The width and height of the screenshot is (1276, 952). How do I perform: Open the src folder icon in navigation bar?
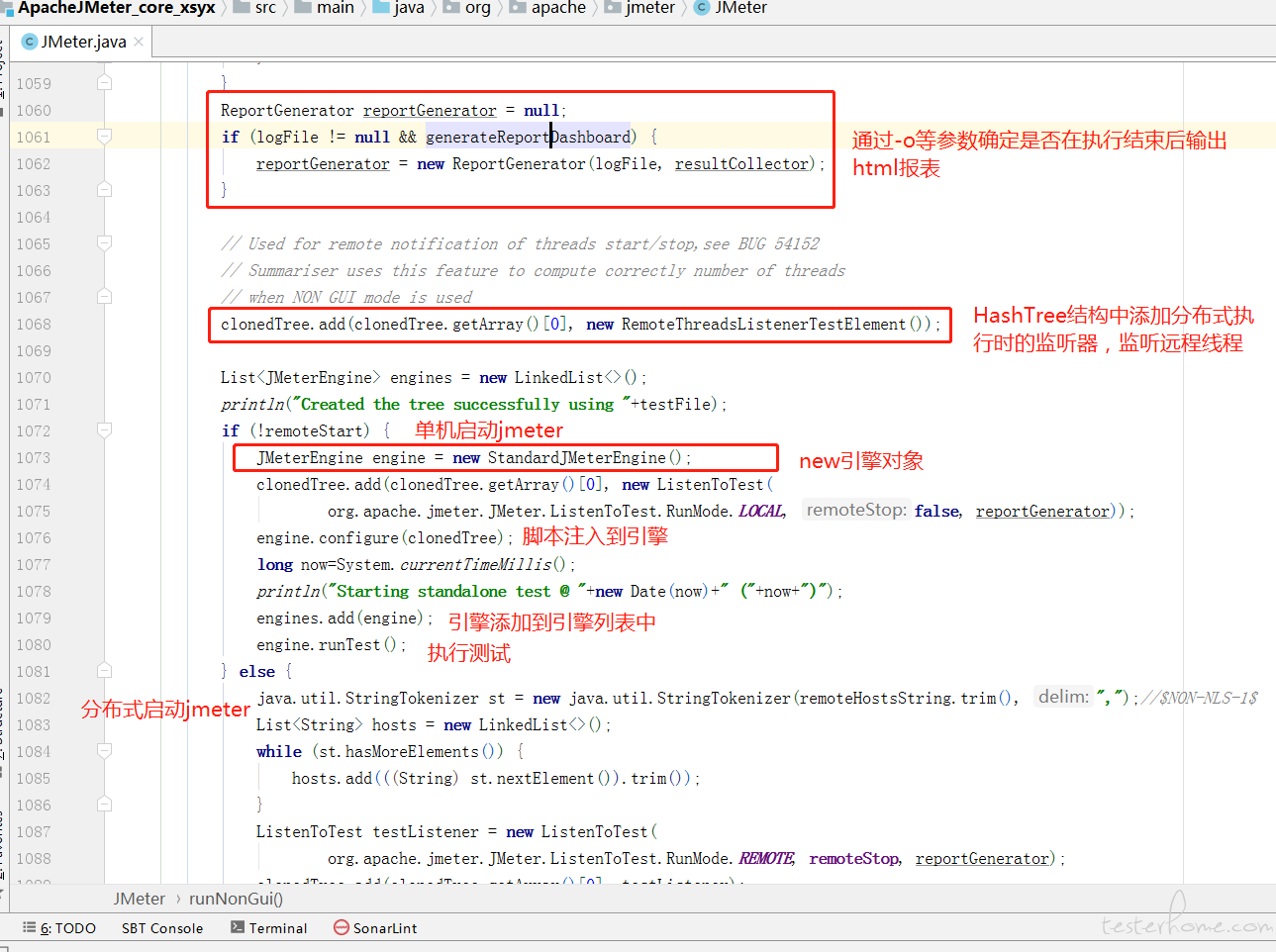tap(241, 7)
